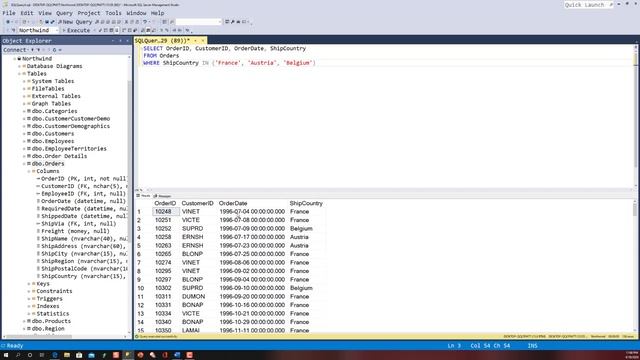Screen dimensions: 640x360
Task: Expand the Indexes folder
Action: click(x=29, y=306)
